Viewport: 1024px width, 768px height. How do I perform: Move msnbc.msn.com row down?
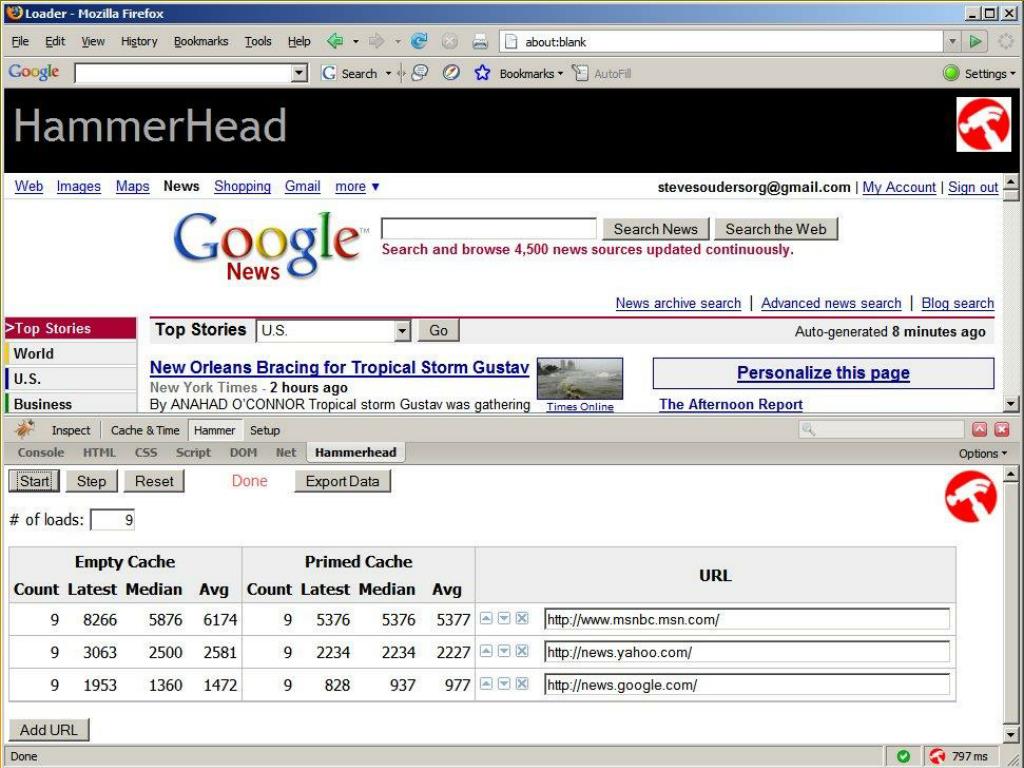coord(504,618)
